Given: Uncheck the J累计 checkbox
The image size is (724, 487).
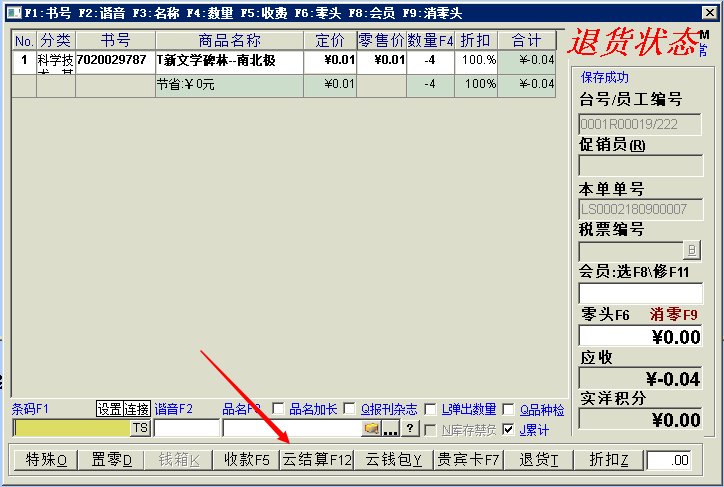Looking at the screenshot, I should 509,429.
